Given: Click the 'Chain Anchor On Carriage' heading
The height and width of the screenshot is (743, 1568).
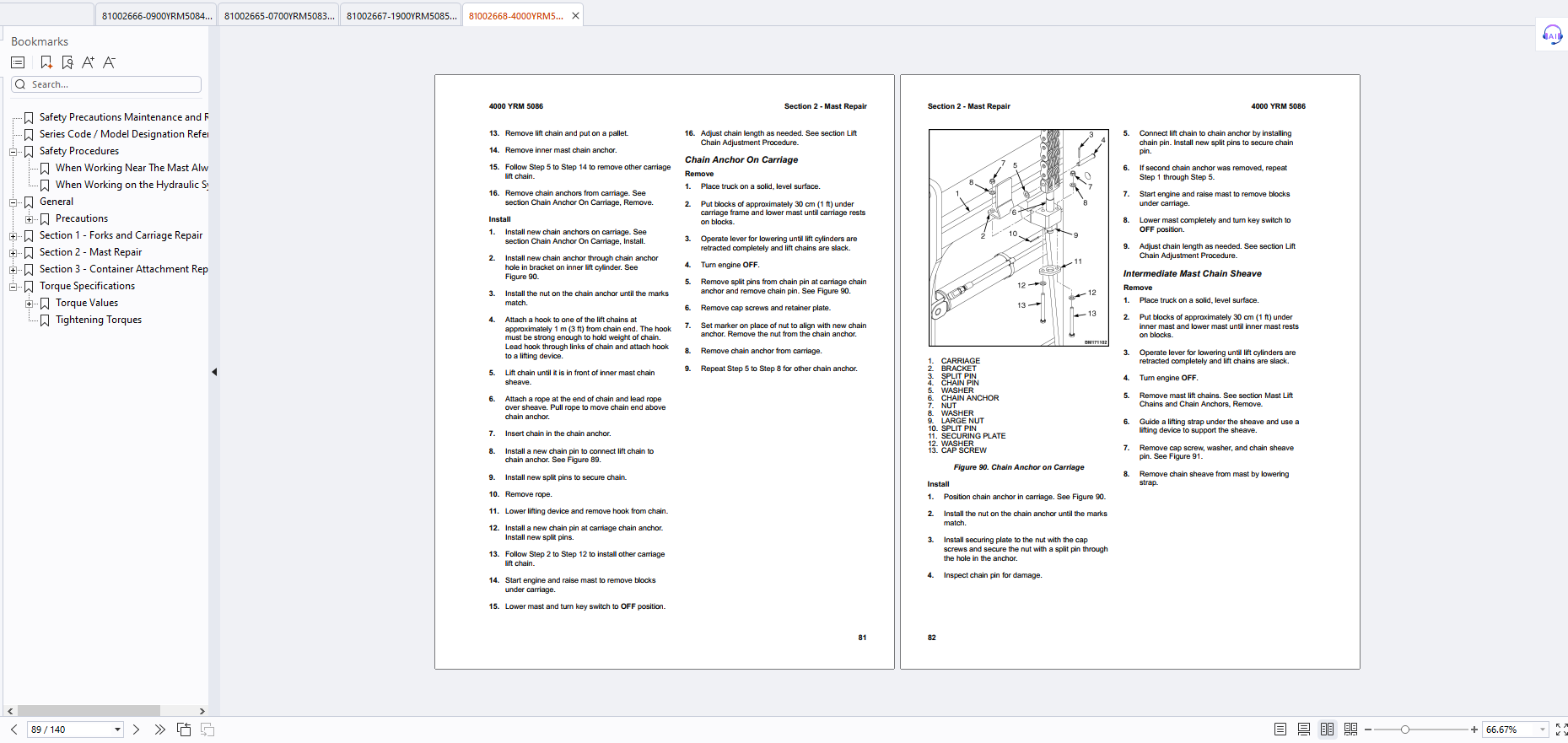Looking at the screenshot, I should pyautogui.click(x=741, y=159).
